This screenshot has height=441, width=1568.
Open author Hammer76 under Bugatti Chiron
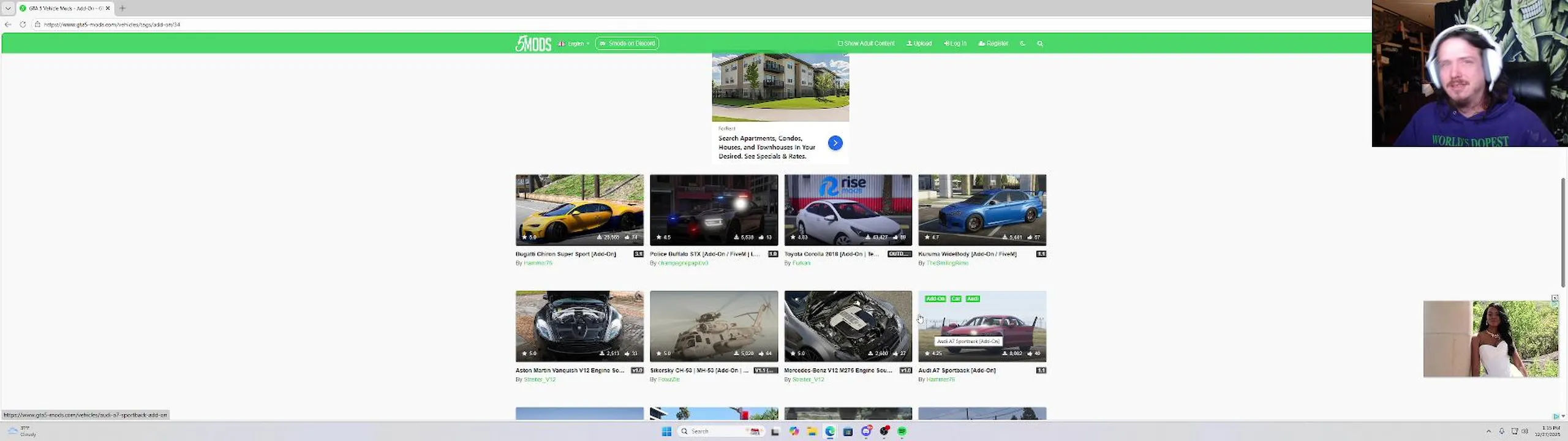(x=538, y=263)
